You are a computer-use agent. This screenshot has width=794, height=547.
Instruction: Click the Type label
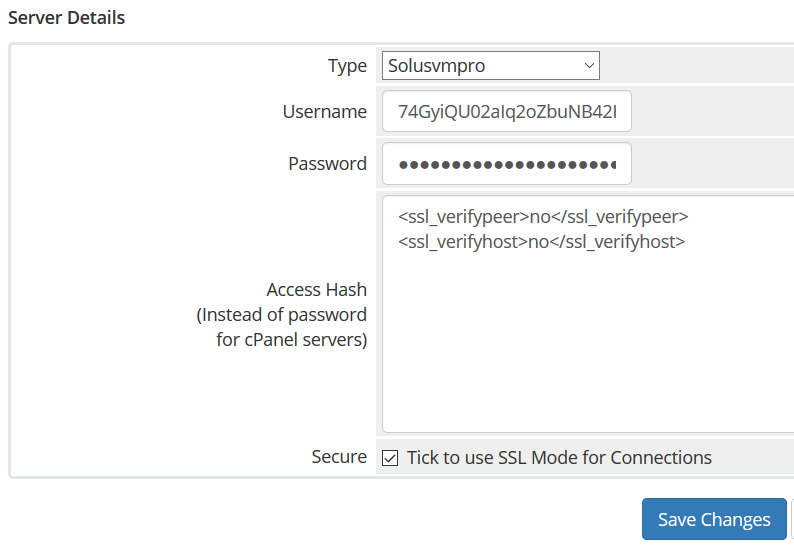click(x=347, y=66)
